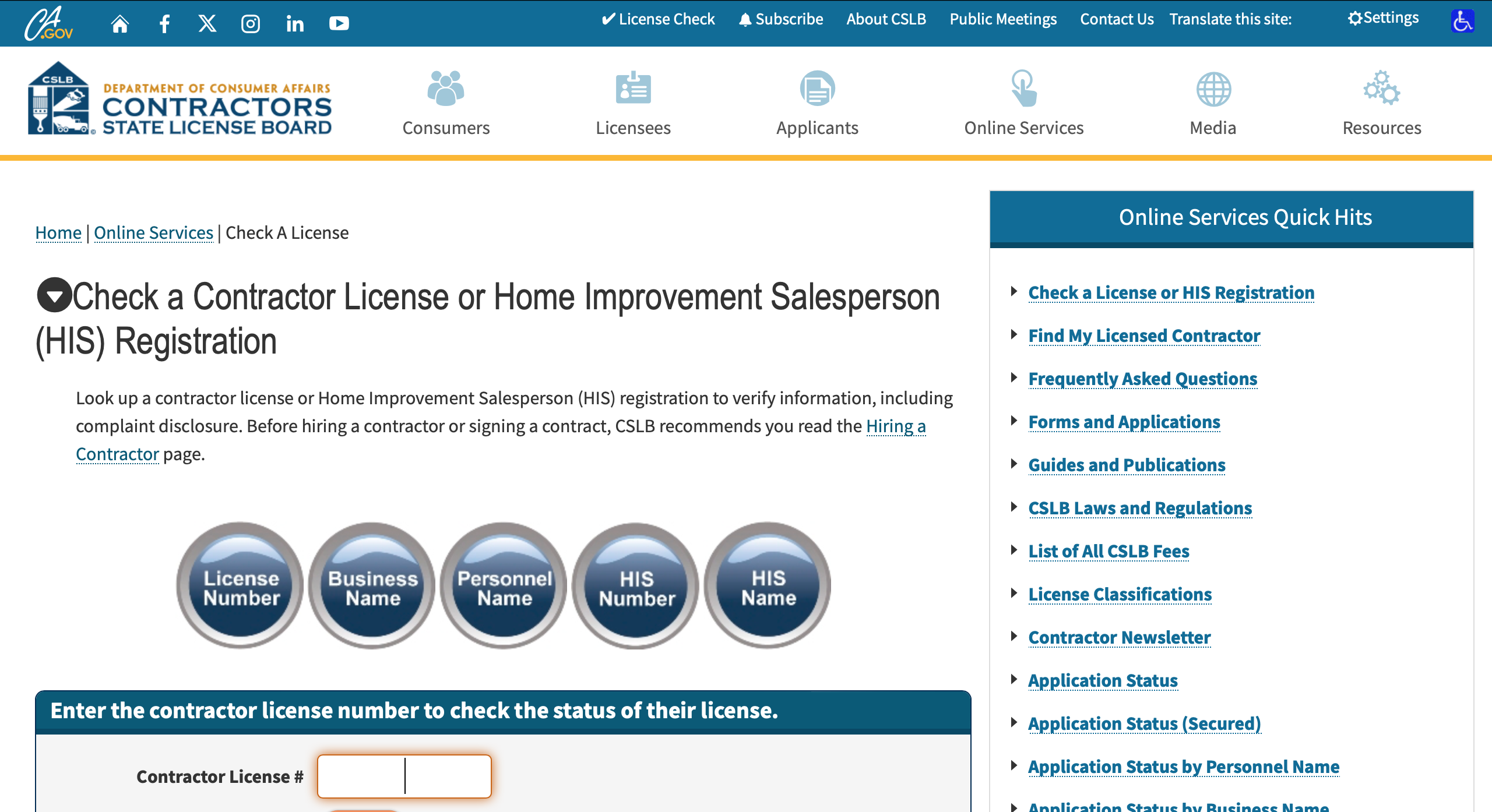Select the Licensees badge icon
The width and height of the screenshot is (1492, 812).
632,89
